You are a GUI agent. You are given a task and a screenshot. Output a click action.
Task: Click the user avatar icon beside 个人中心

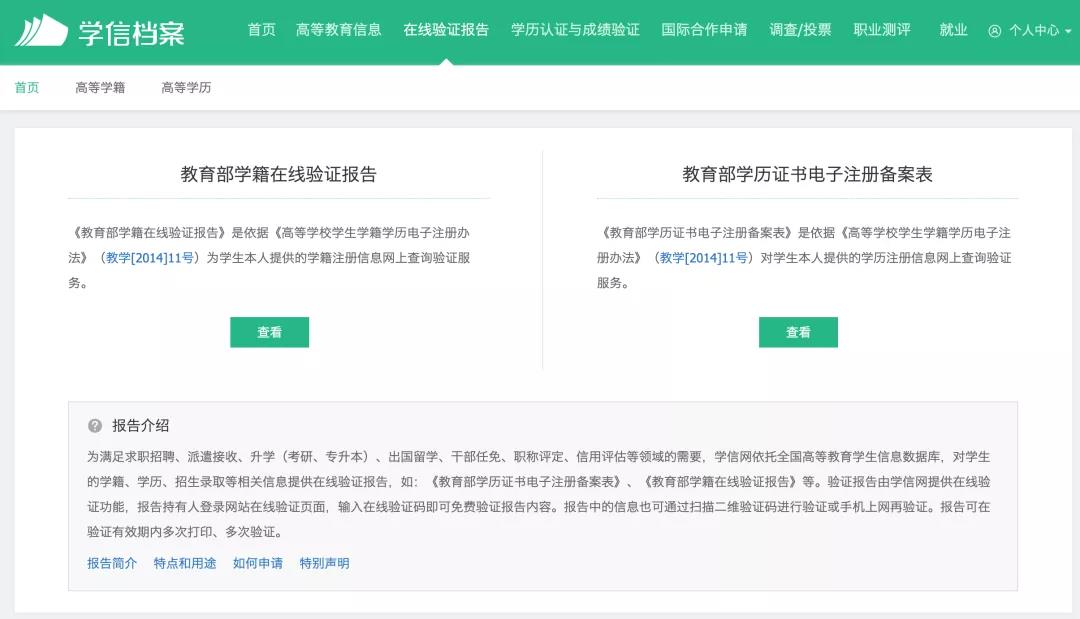(x=994, y=31)
